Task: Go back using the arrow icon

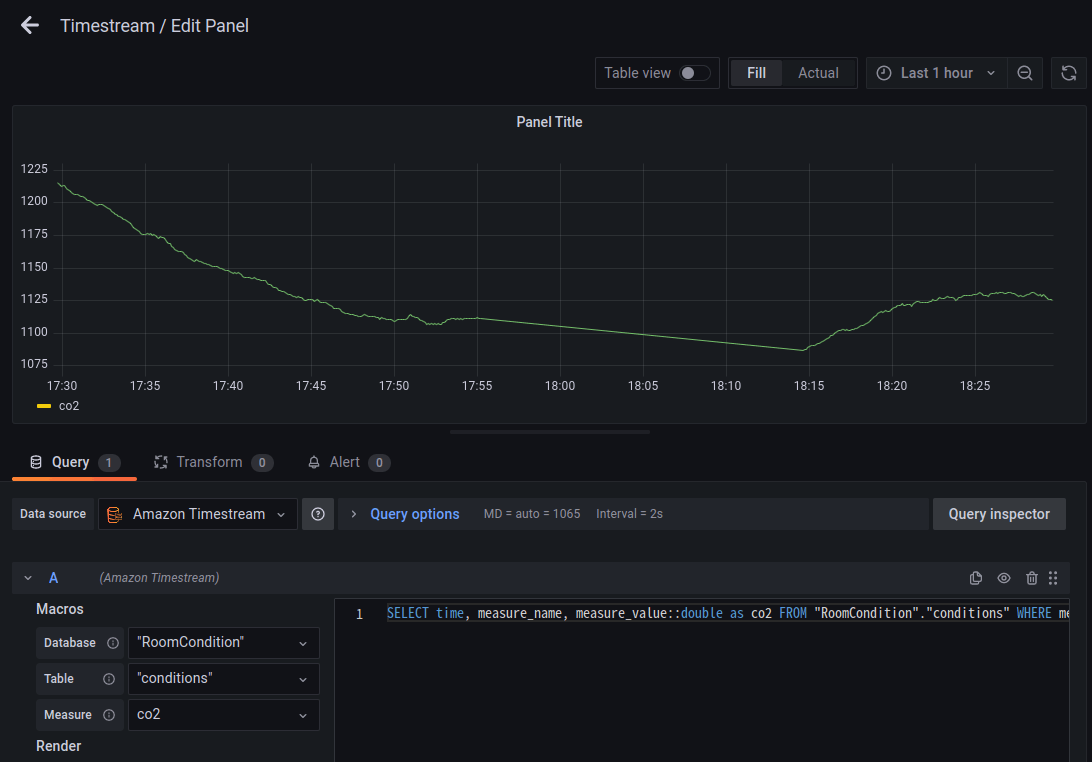Action: point(30,26)
